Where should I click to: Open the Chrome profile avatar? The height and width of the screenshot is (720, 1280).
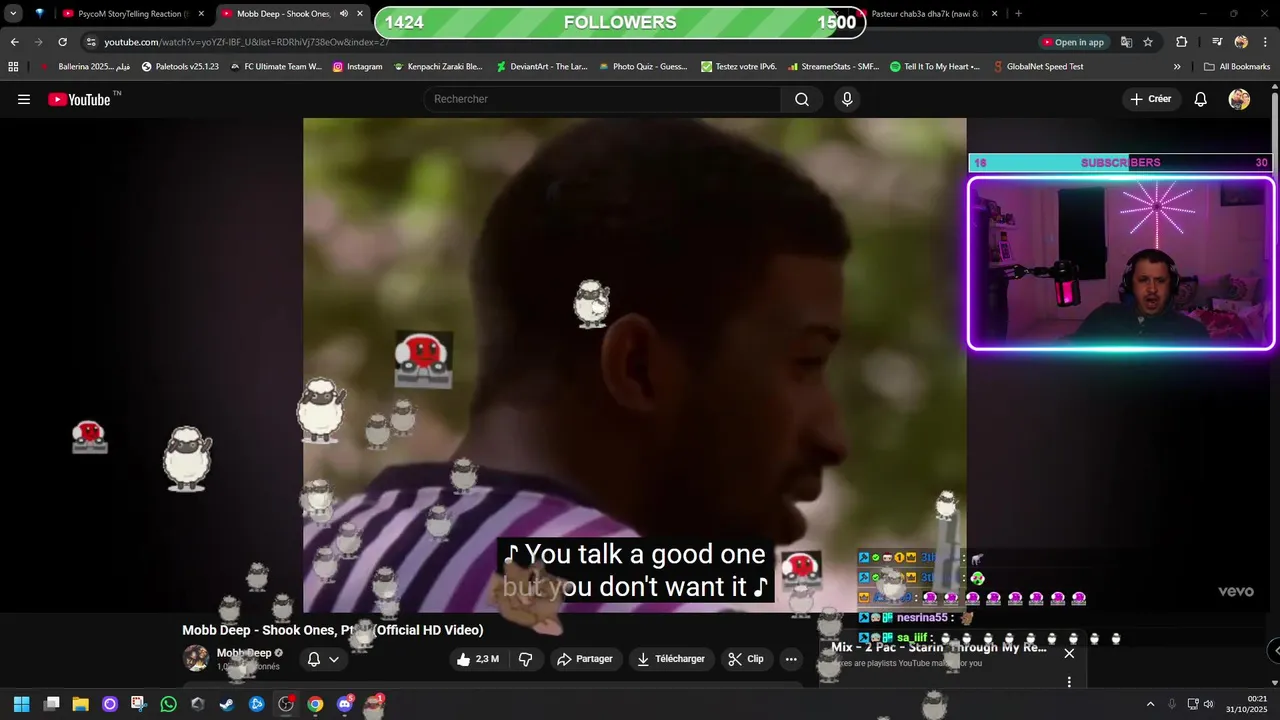(1241, 42)
